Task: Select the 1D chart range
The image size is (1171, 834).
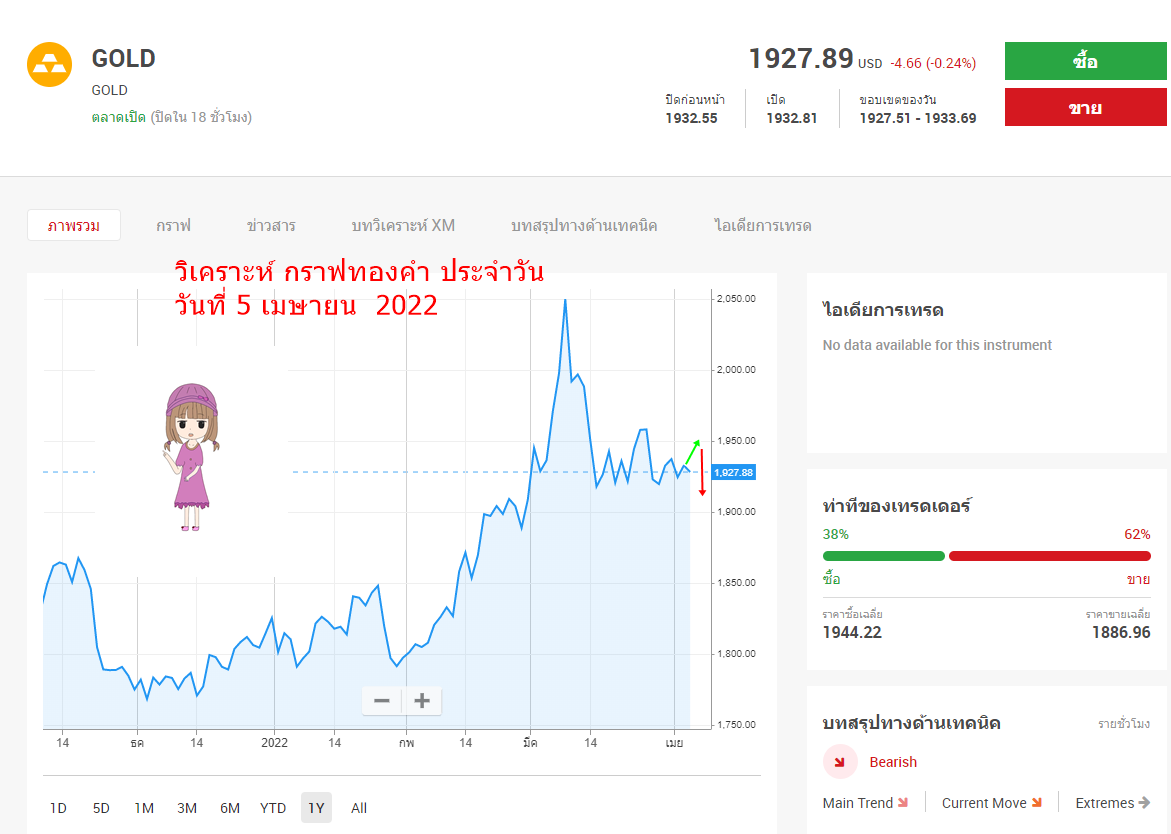Action: point(58,808)
